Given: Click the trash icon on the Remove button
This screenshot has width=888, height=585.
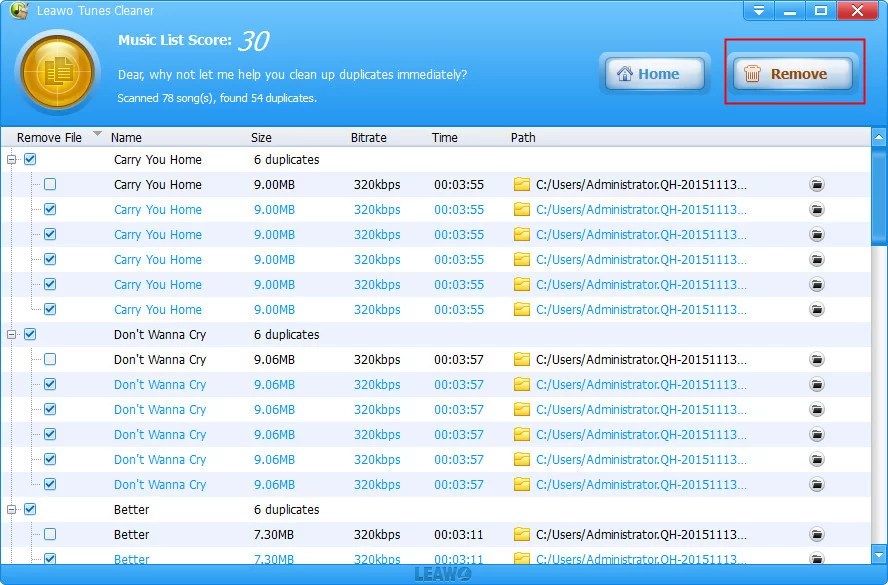Looking at the screenshot, I should (752, 73).
